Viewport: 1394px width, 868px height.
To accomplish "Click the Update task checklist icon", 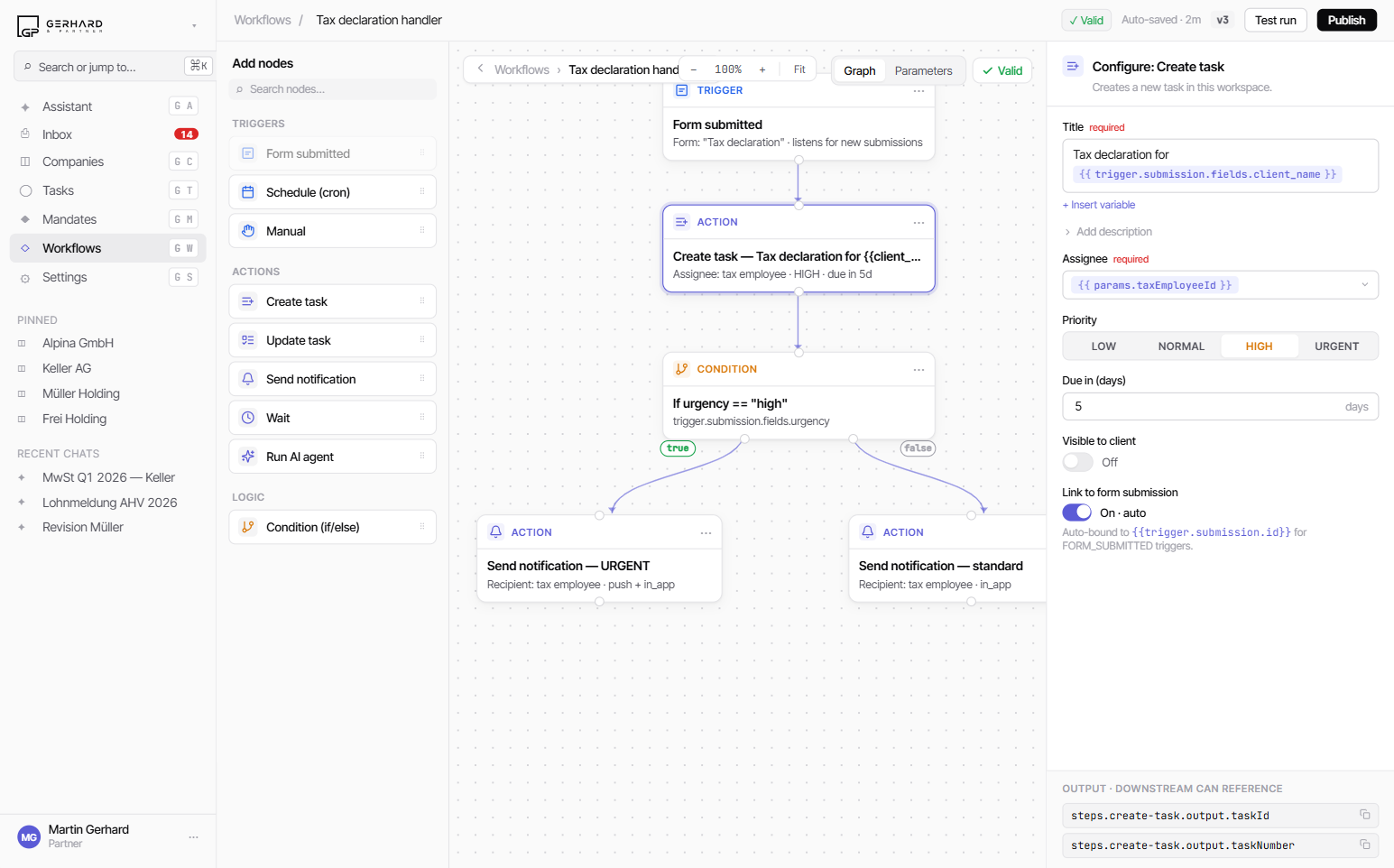I will (248, 340).
